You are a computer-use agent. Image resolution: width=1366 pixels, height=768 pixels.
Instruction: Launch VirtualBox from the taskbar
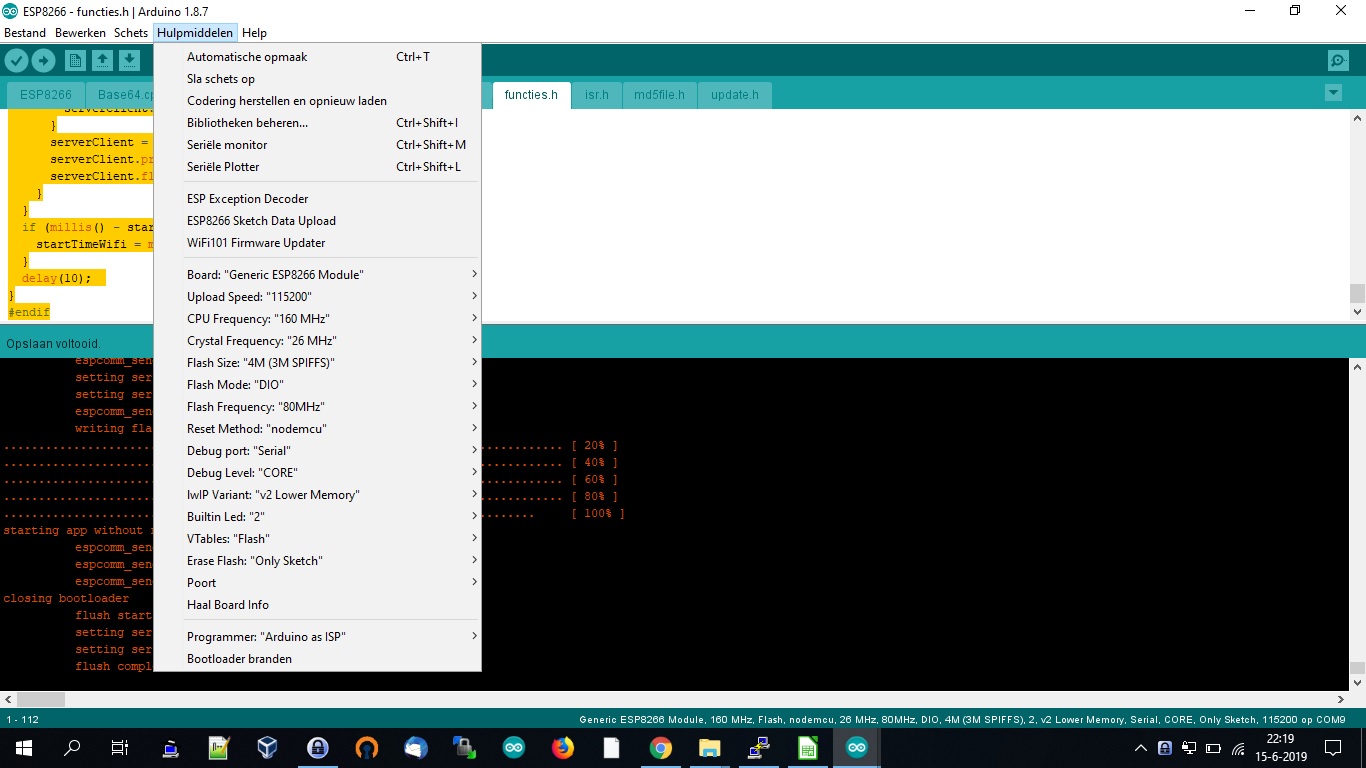[x=267, y=747]
